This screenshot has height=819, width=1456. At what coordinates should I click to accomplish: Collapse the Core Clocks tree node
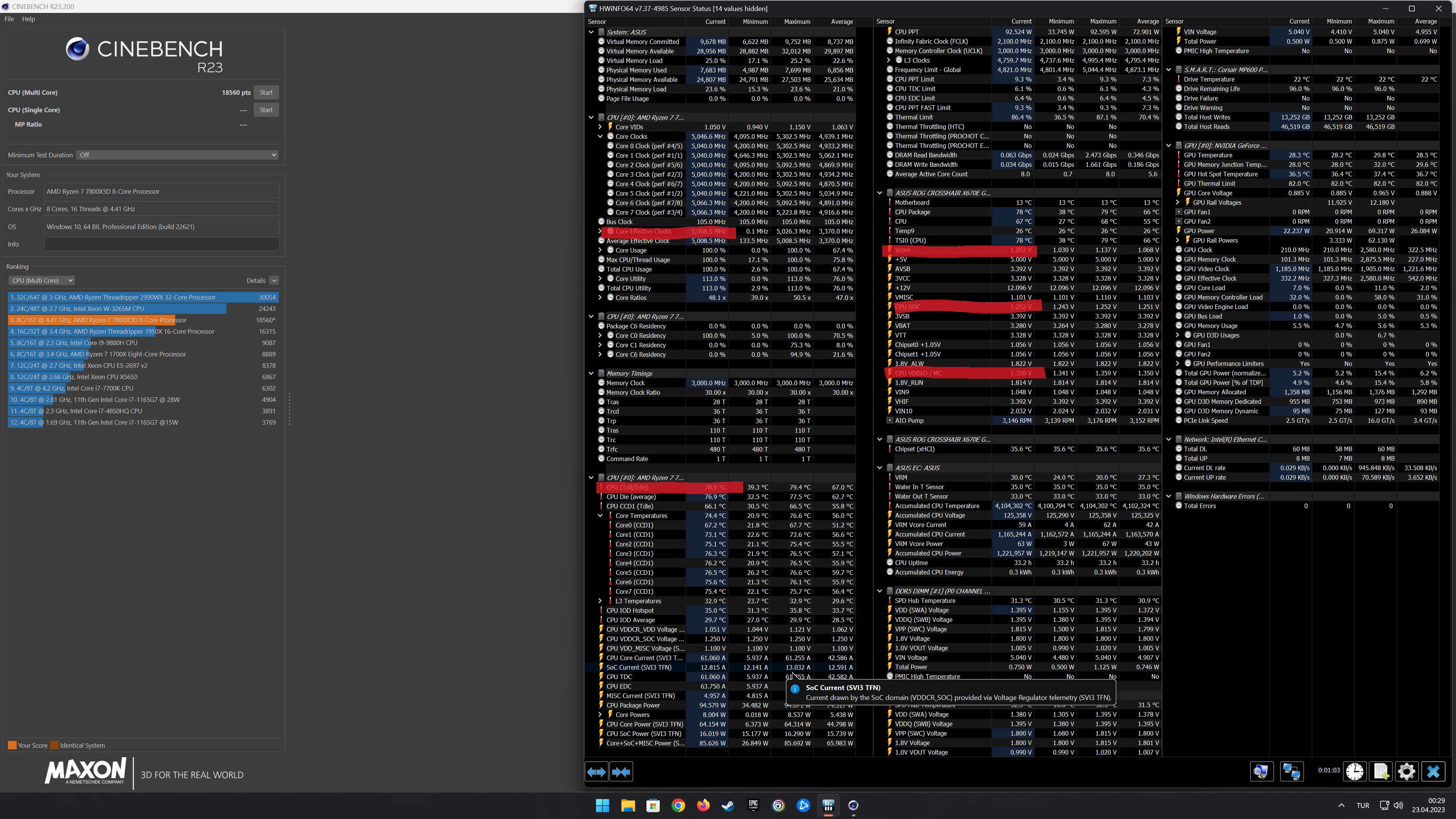(x=600, y=136)
